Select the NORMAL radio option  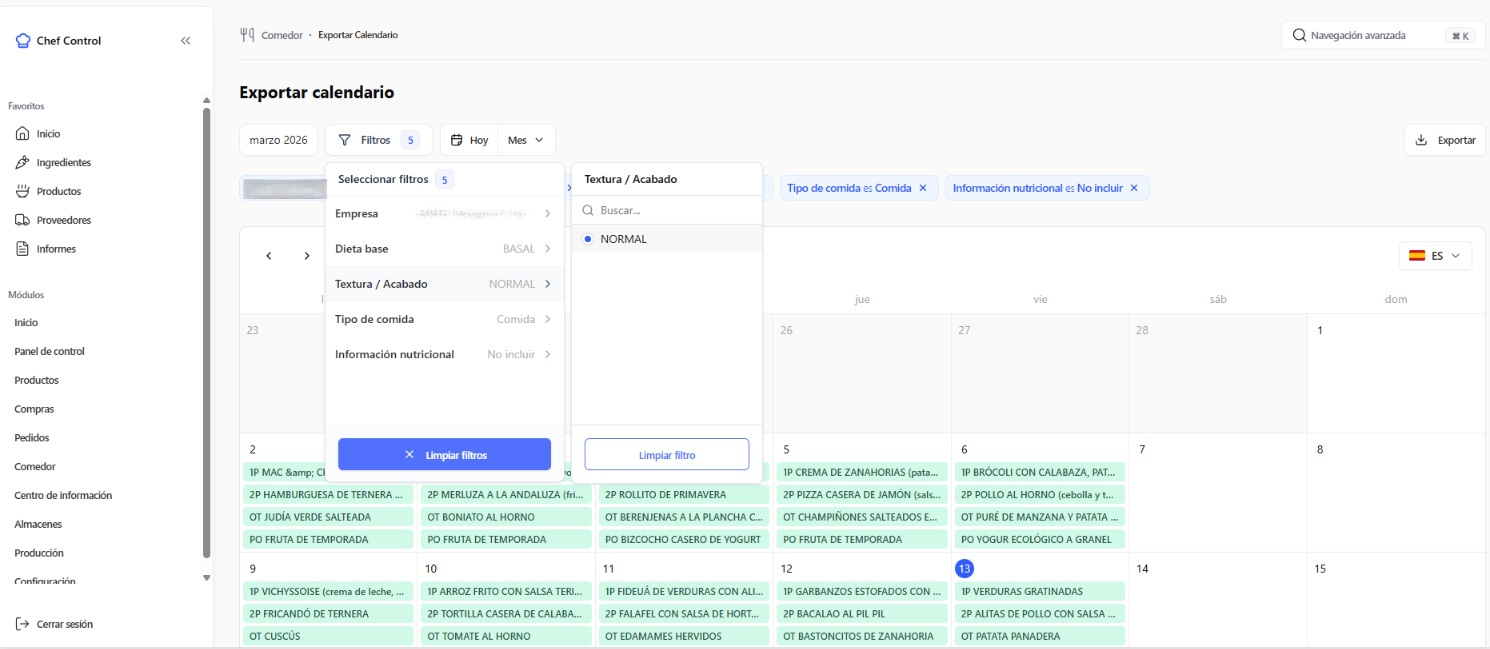588,239
